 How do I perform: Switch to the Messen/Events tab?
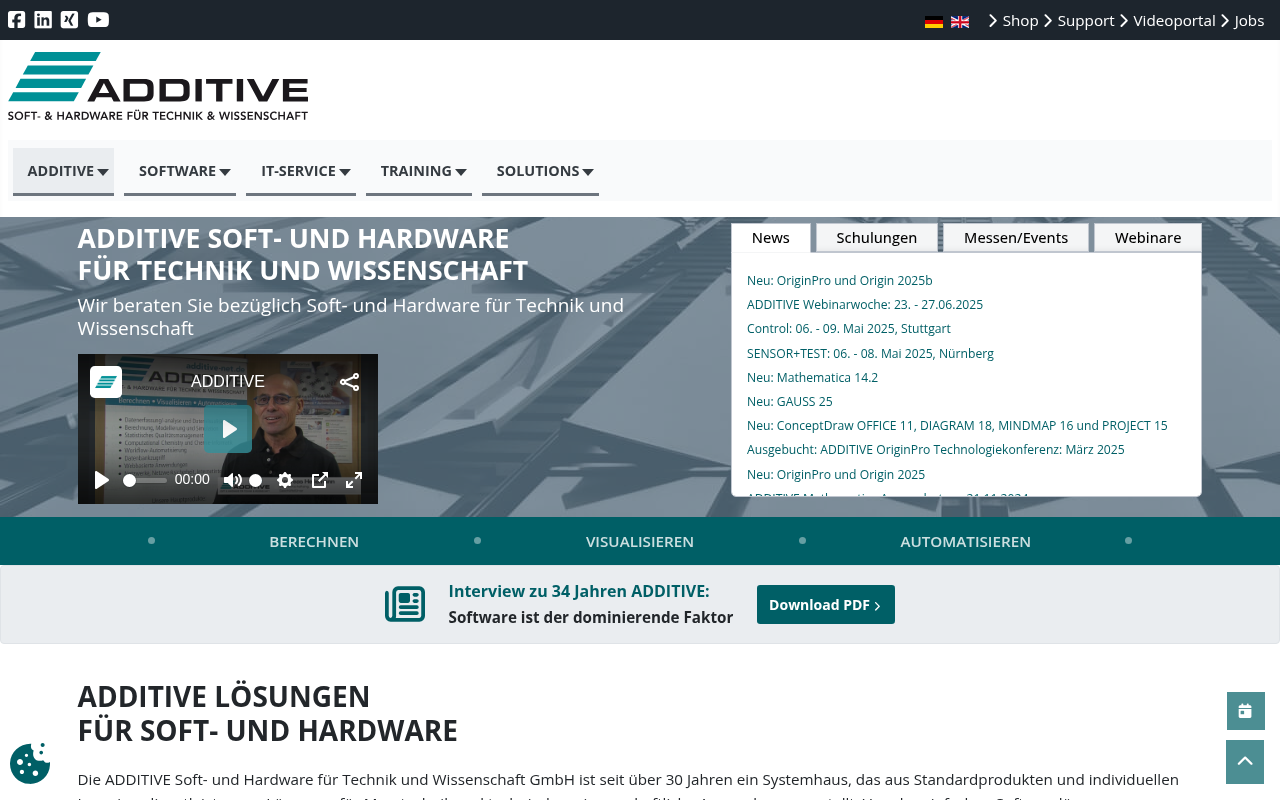click(1016, 238)
